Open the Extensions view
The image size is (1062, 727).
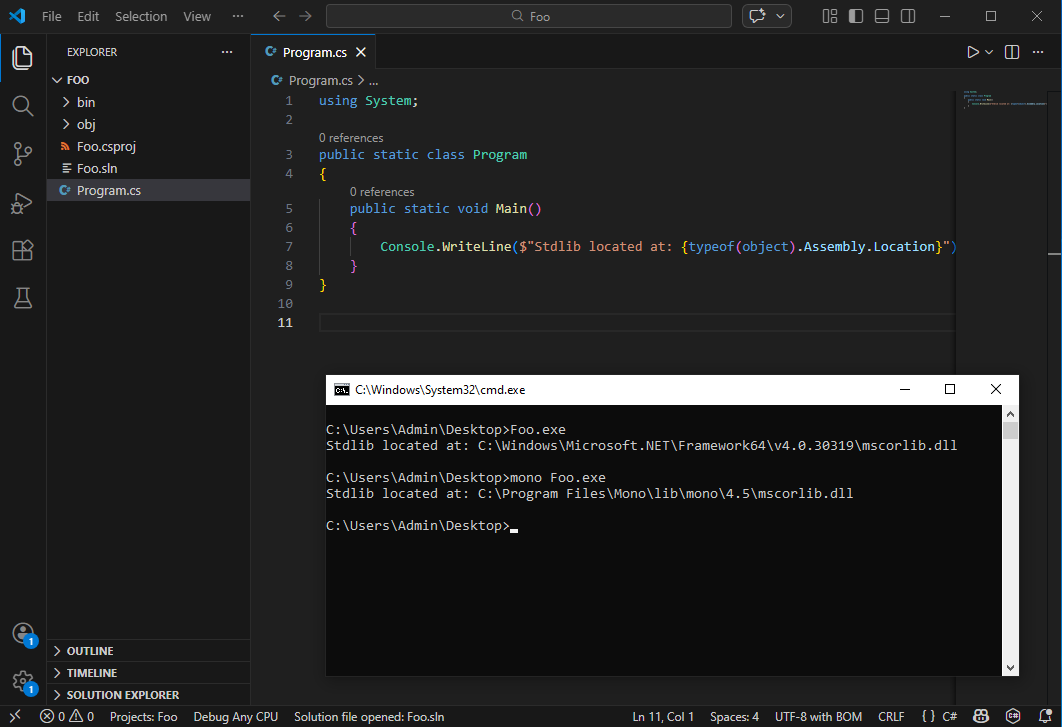(x=22, y=251)
